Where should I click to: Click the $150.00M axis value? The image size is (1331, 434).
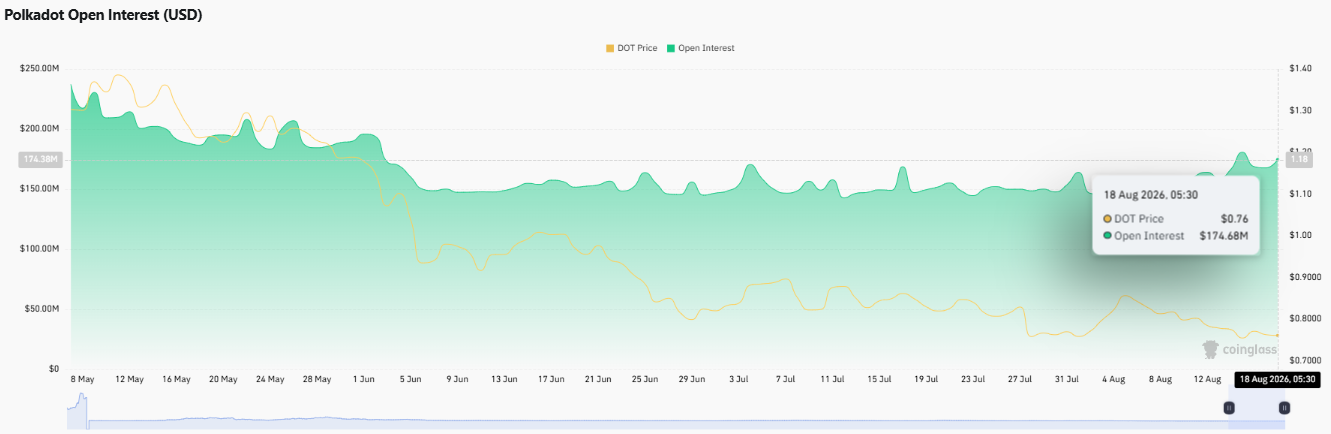point(40,188)
